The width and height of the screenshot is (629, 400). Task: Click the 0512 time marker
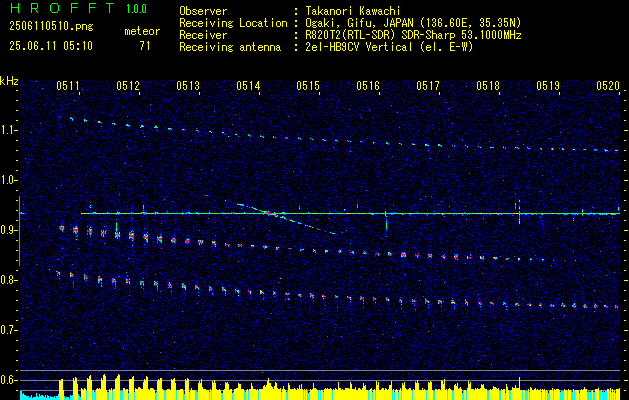(128, 85)
